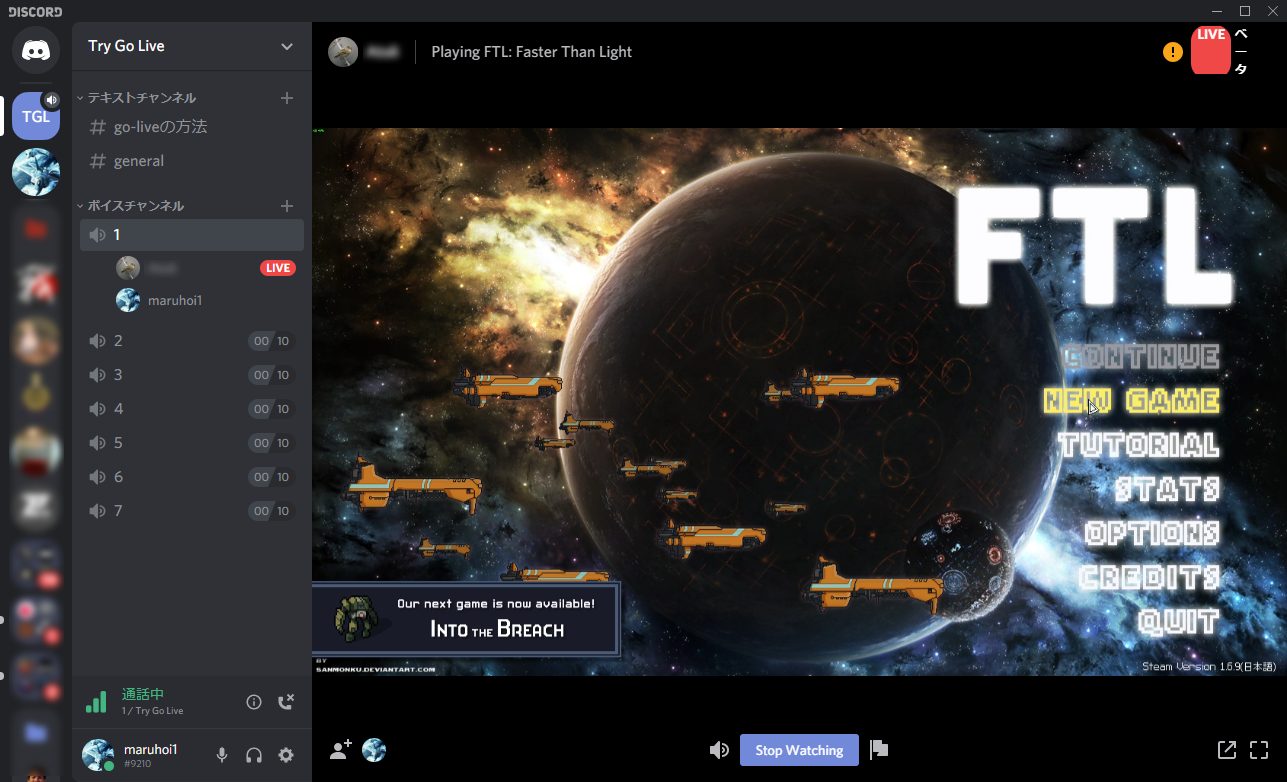Open the general text channel

[192, 161]
